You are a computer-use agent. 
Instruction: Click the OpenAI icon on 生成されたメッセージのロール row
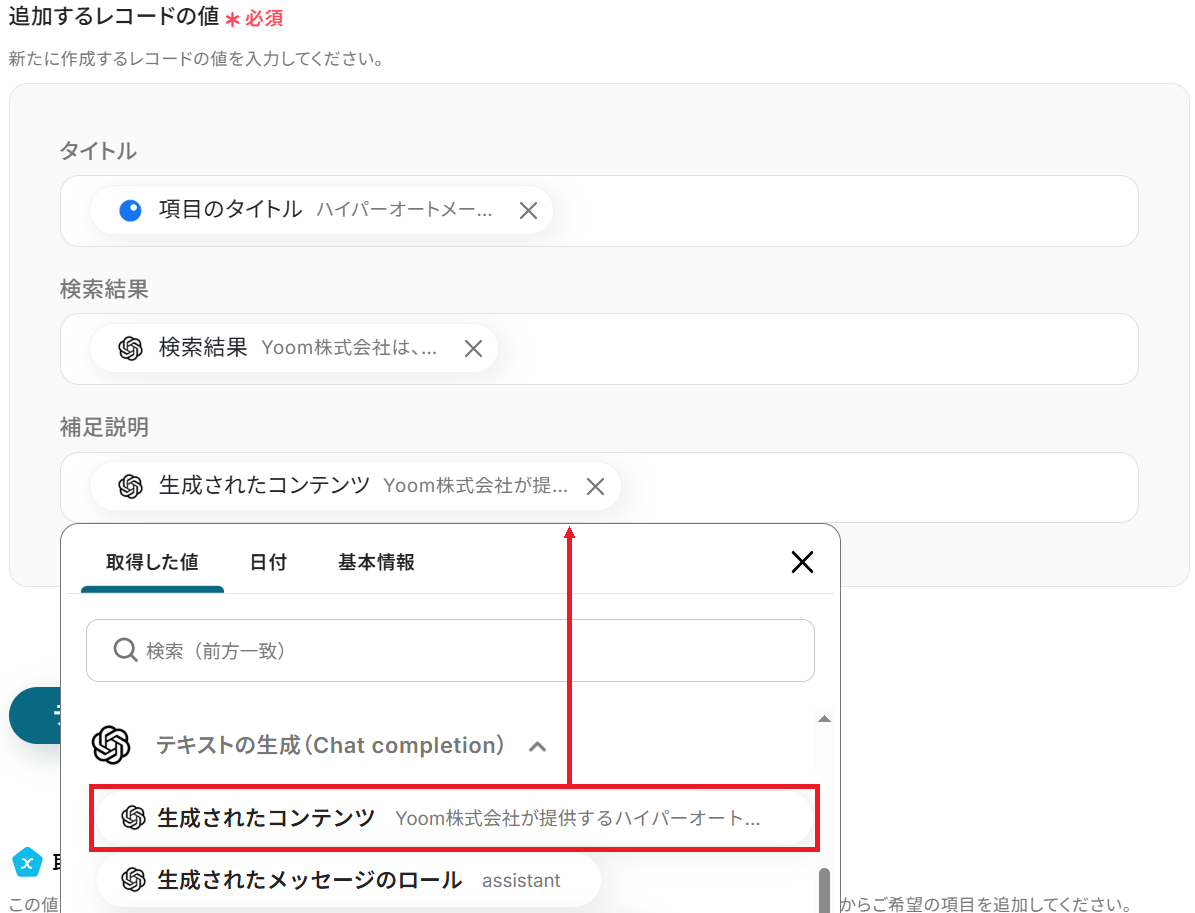click(x=133, y=879)
